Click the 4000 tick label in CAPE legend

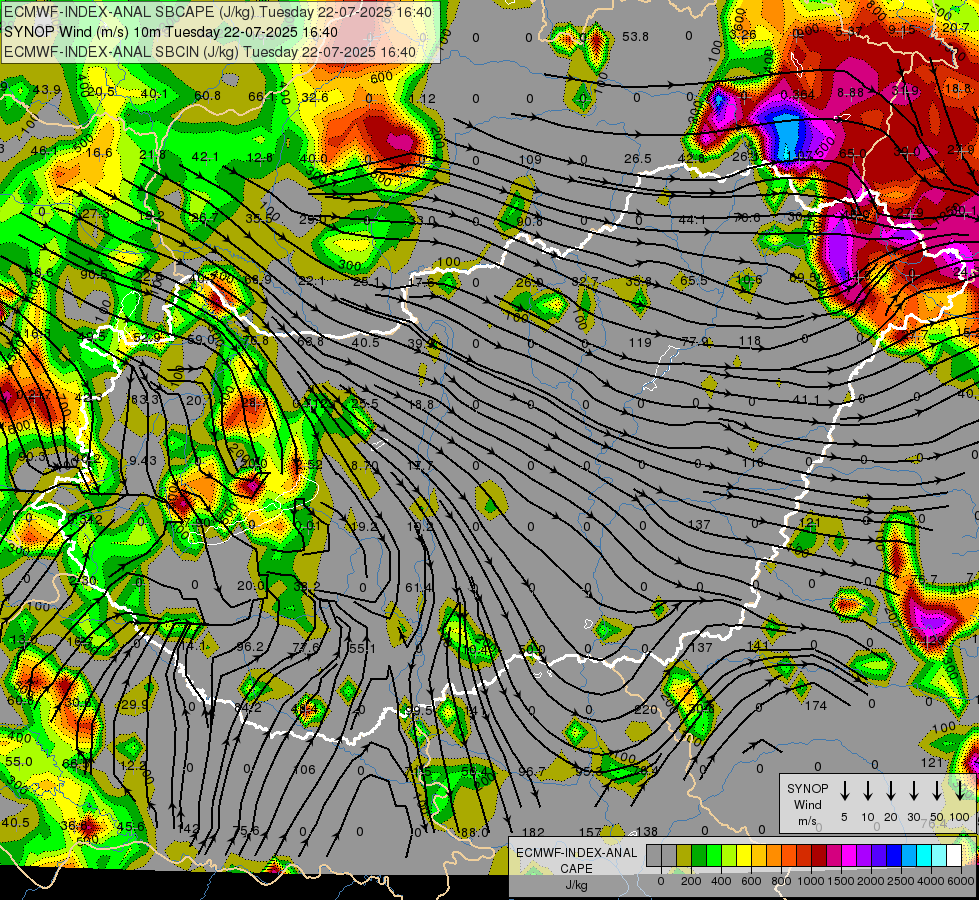coord(931,881)
